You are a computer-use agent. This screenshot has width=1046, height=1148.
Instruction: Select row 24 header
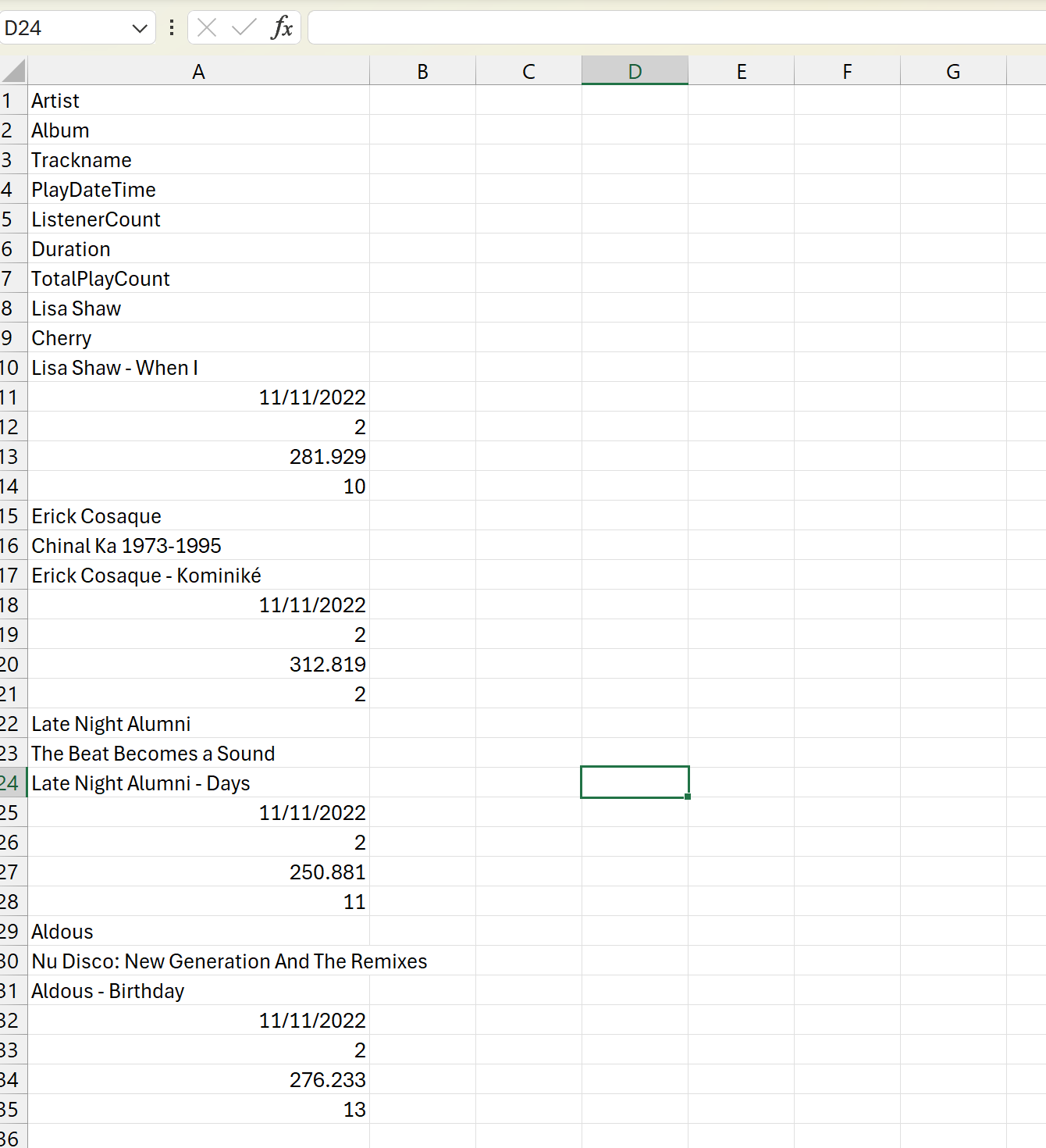coord(11,783)
